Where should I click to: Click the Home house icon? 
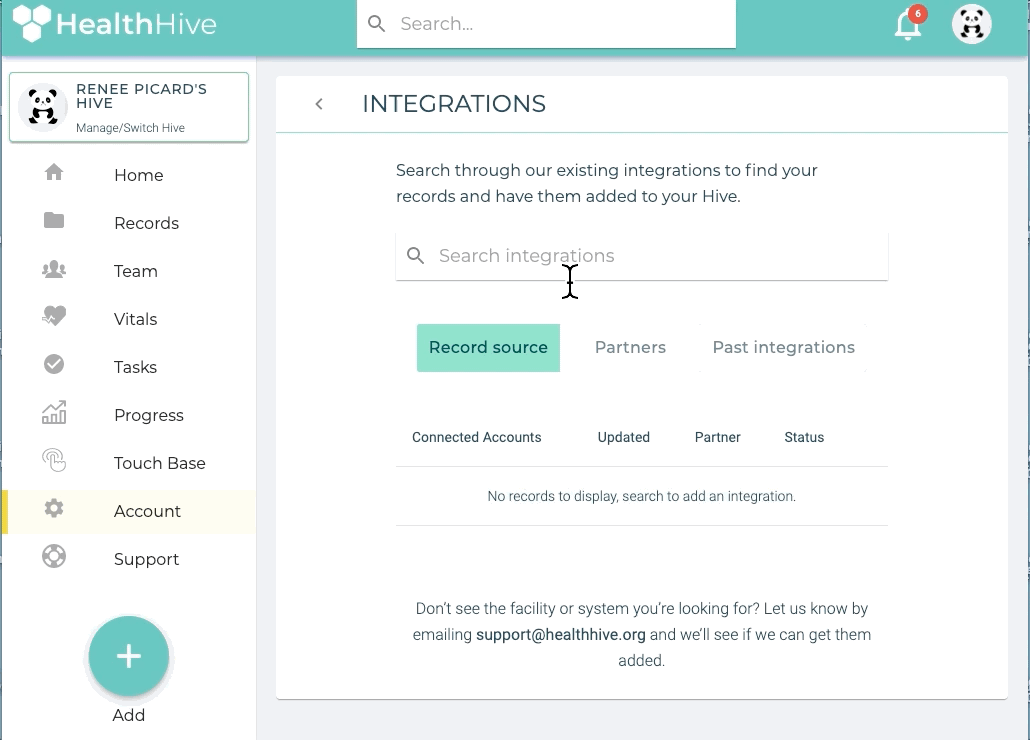click(x=54, y=173)
